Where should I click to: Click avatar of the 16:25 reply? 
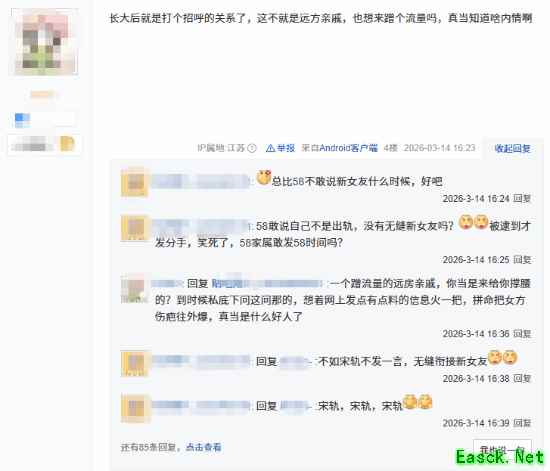coord(135,228)
